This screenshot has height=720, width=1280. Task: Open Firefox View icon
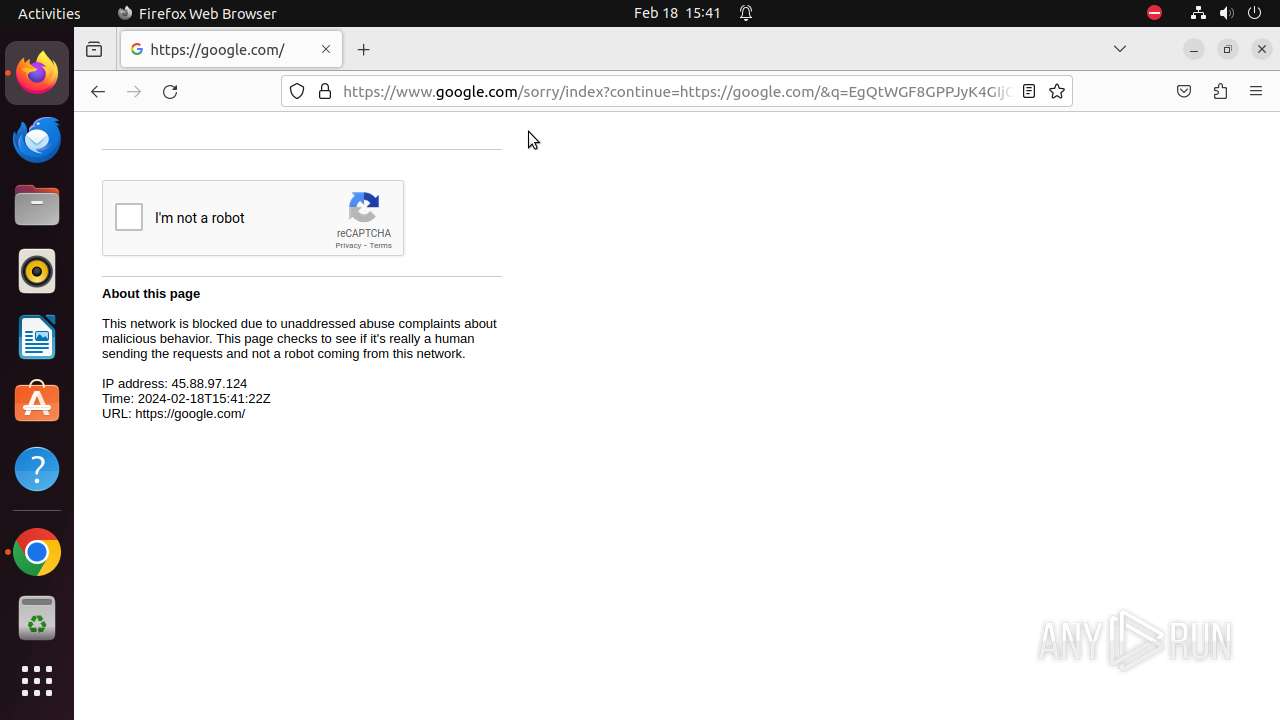point(94,49)
